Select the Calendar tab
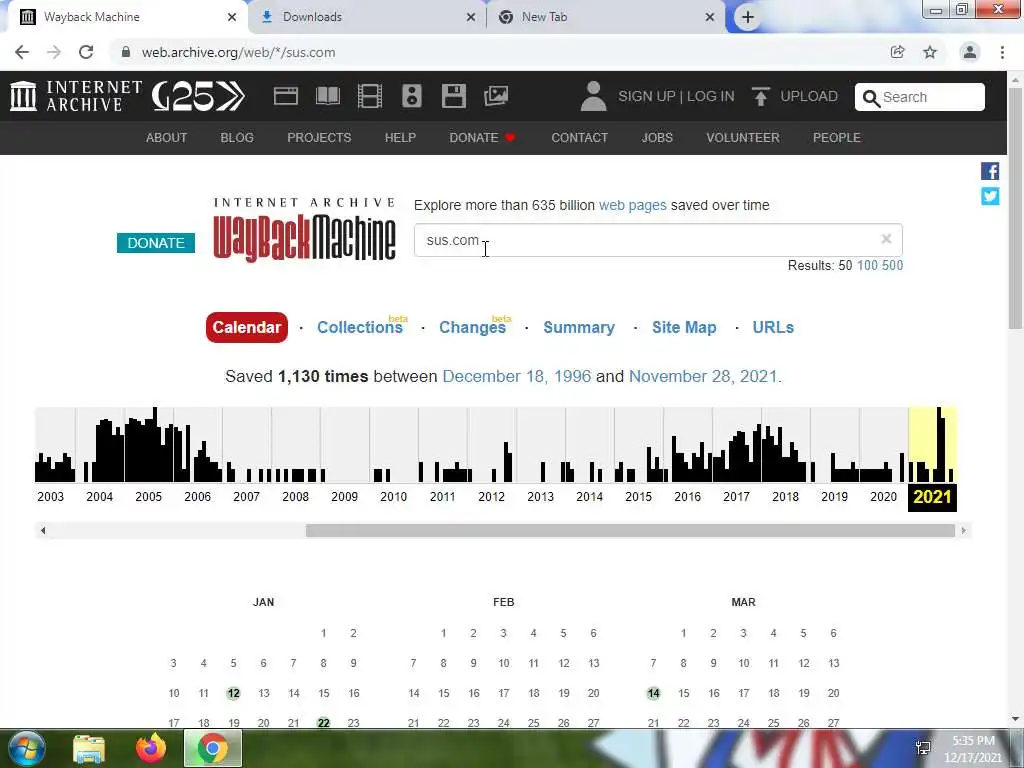Viewport: 1024px width, 768px height. (247, 327)
